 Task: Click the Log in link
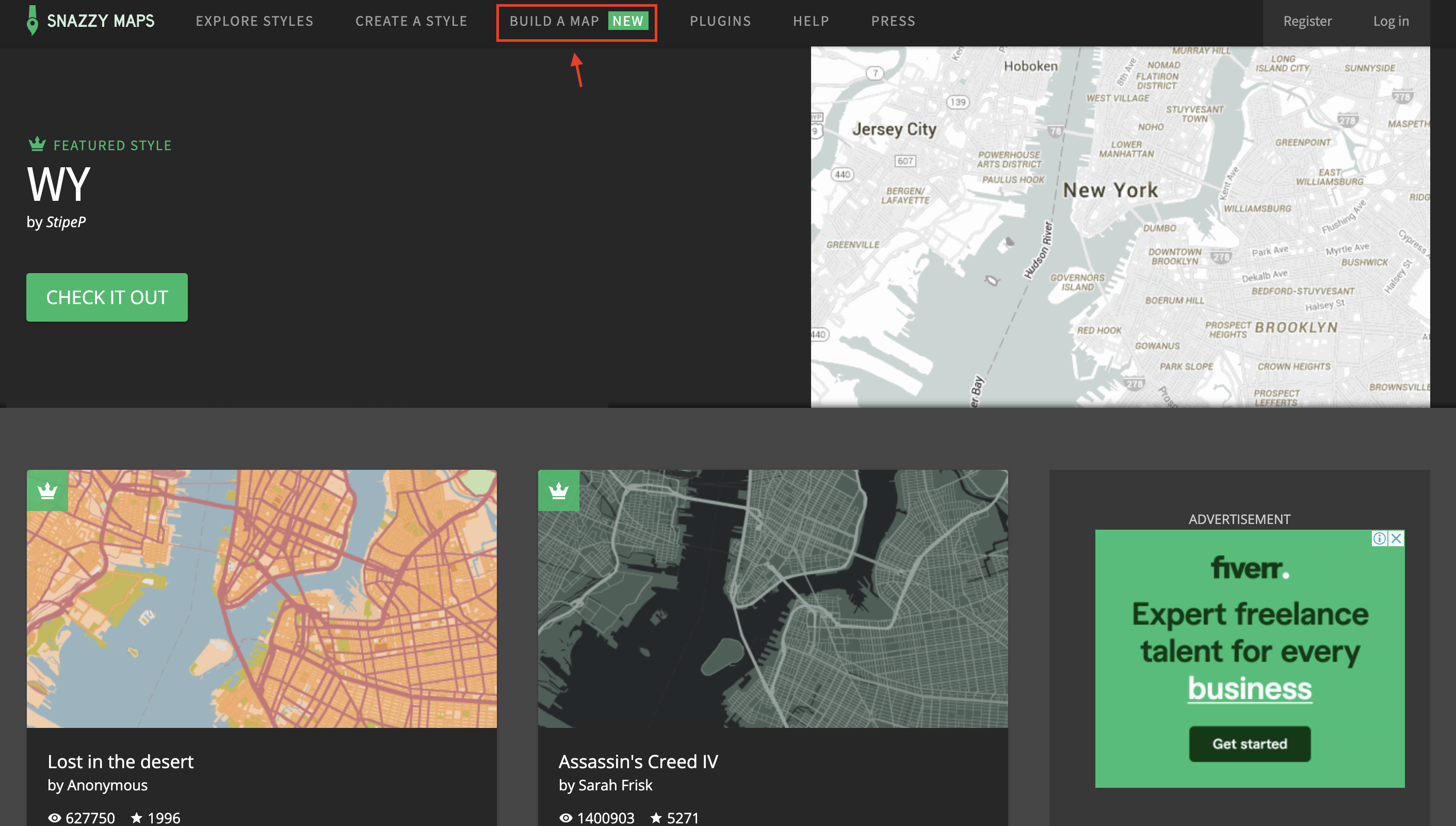(x=1390, y=21)
